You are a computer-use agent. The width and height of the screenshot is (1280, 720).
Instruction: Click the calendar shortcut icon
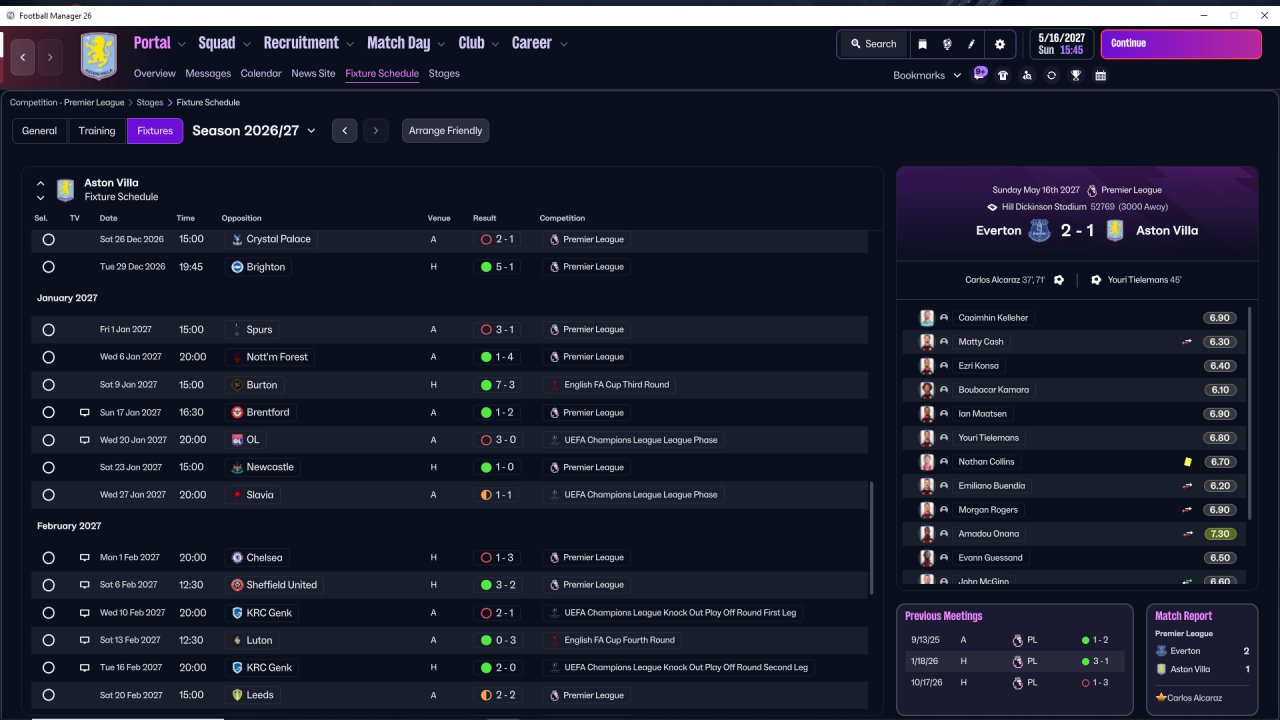[1100, 75]
